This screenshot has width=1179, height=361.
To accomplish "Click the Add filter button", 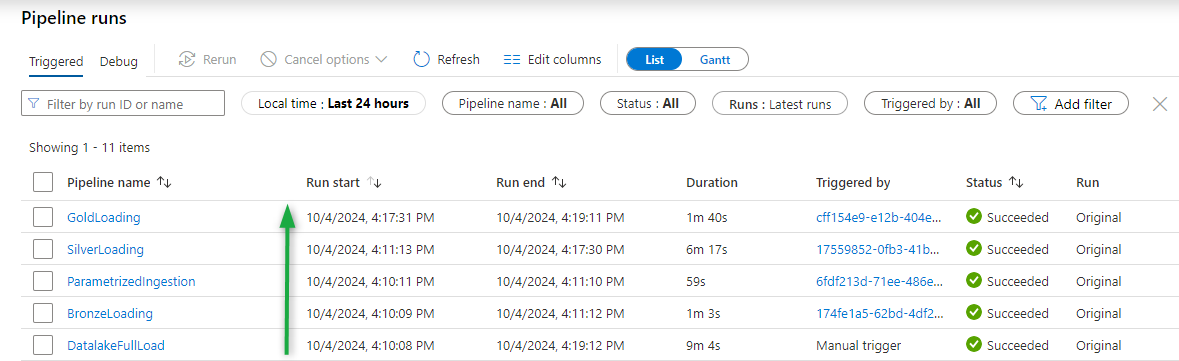I will pos(1071,104).
